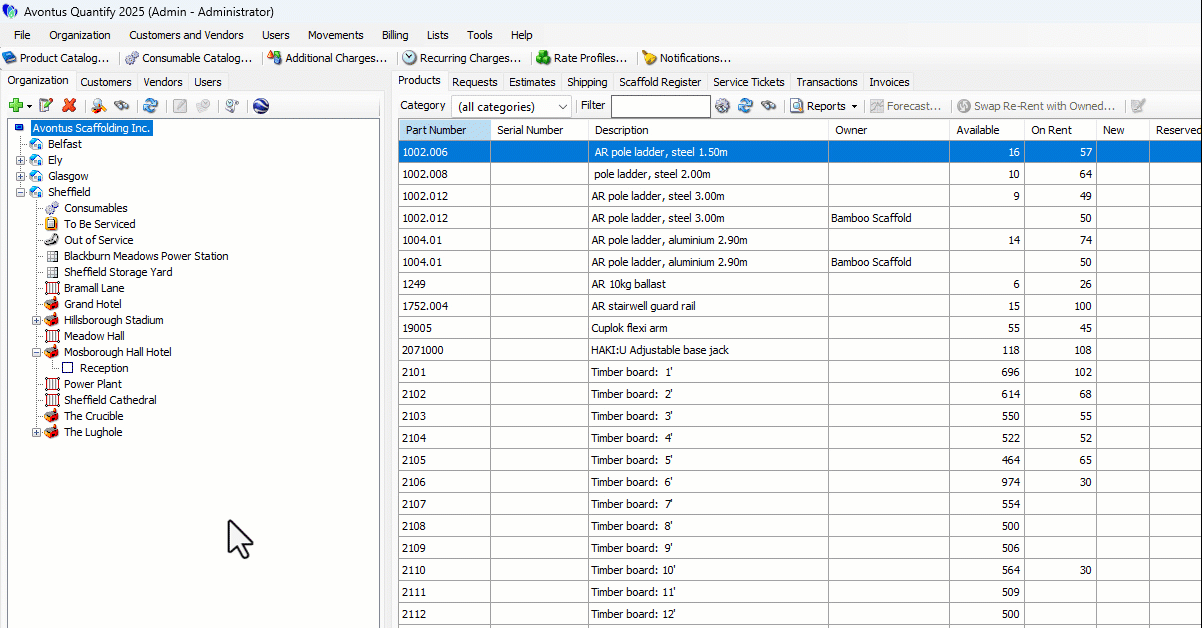Open the Billing menu
The height and width of the screenshot is (628, 1202).
point(395,35)
